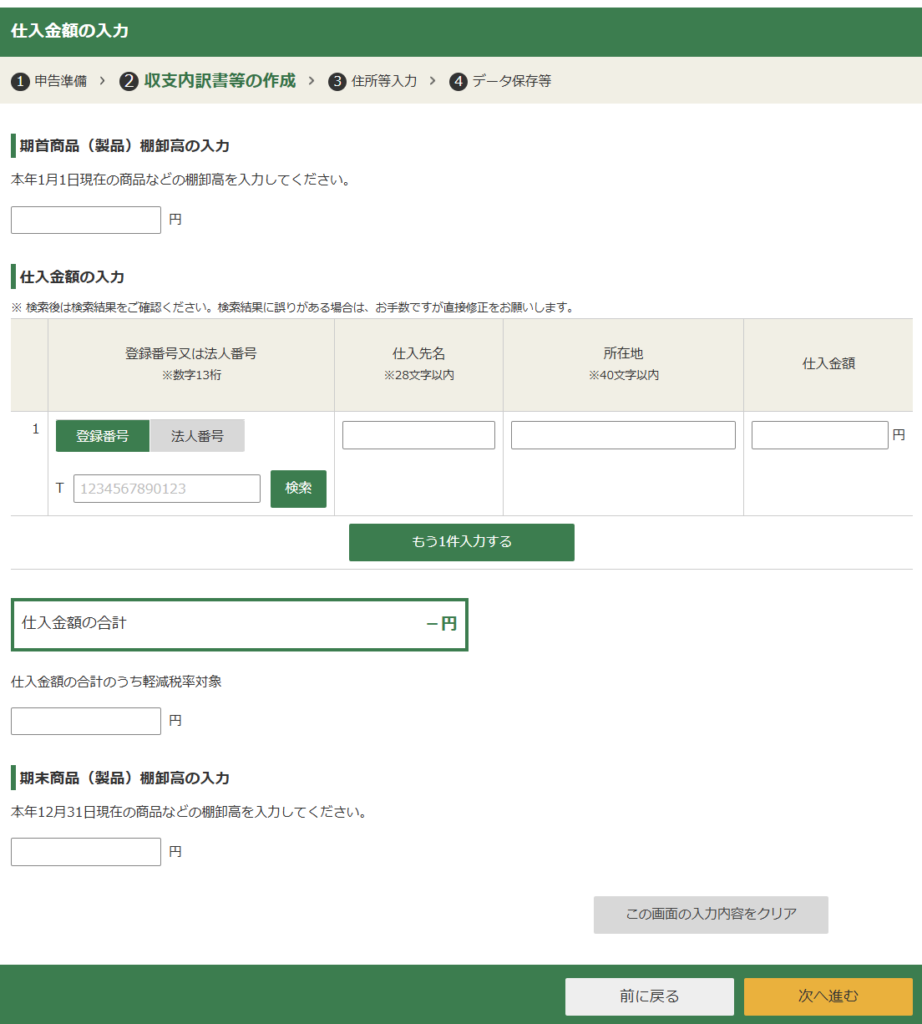Add another entry with もう1件入力する
The image size is (922, 1024).
pyautogui.click(x=462, y=542)
